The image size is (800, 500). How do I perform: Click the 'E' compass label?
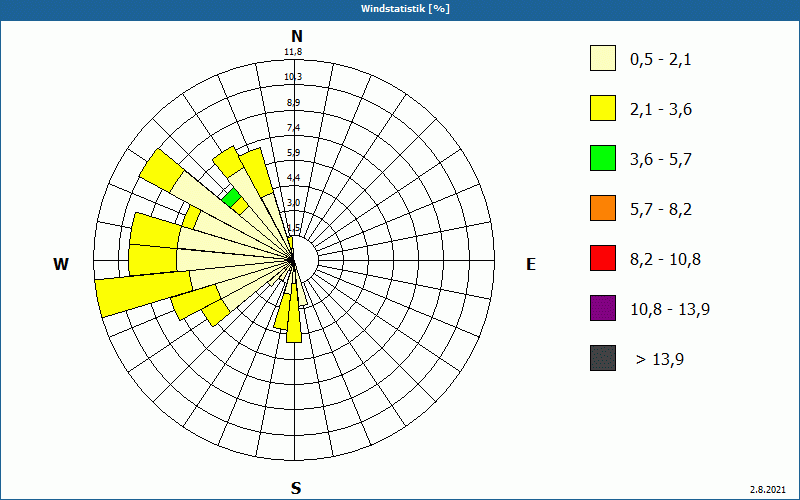click(x=531, y=264)
